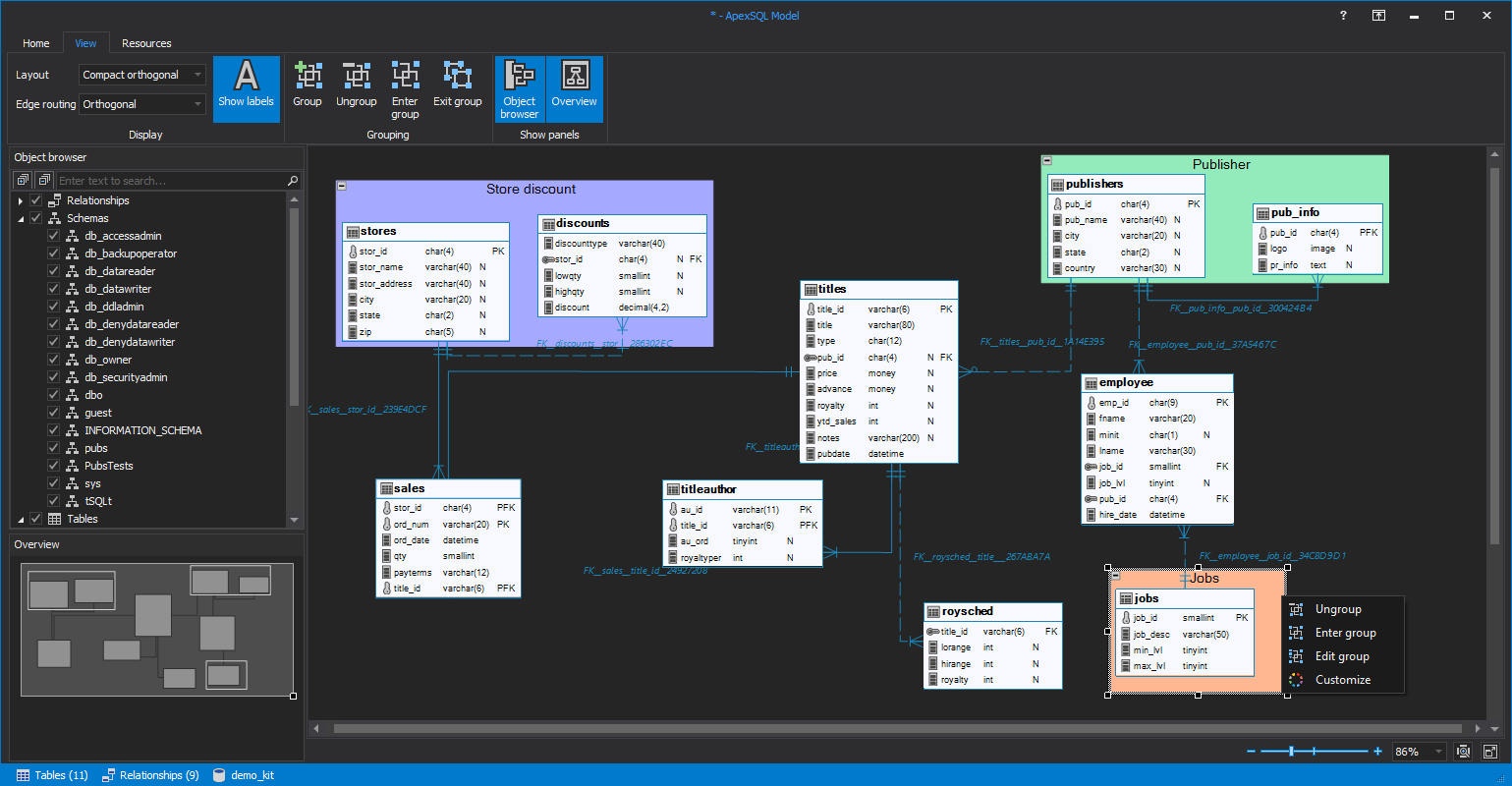
Task: Select Enter group from the context menu
Action: [x=1343, y=633]
